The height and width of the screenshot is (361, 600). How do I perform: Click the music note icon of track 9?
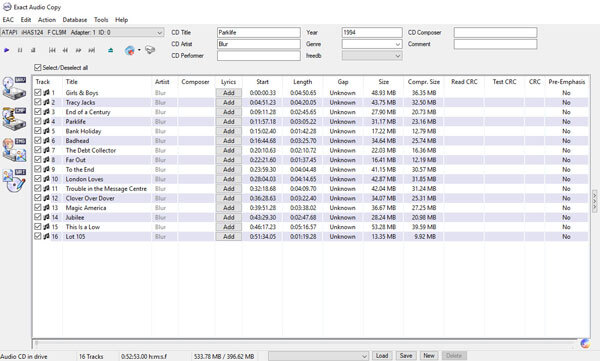tap(46, 169)
